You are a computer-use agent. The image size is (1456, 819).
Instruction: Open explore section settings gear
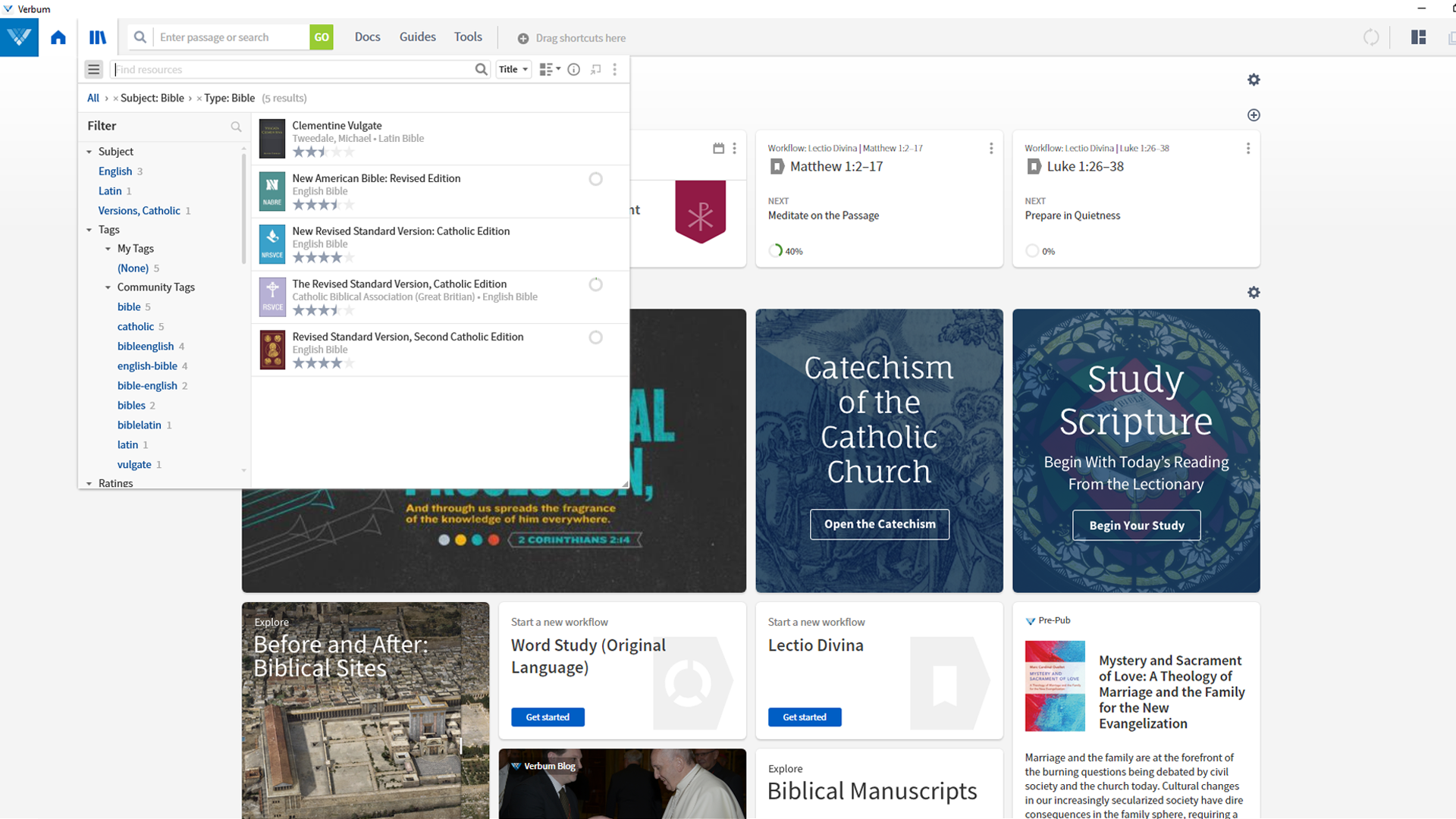click(1254, 293)
